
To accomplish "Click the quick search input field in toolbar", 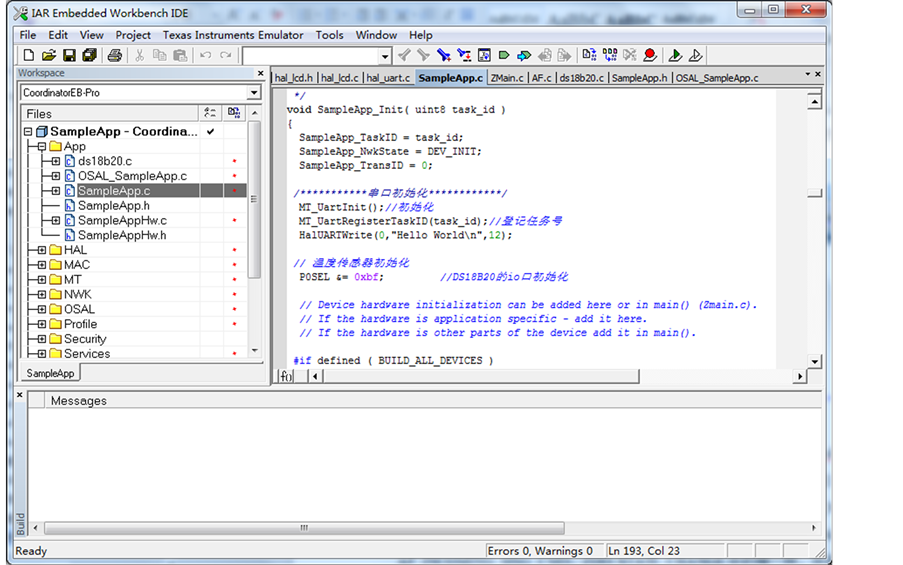I will point(310,56).
